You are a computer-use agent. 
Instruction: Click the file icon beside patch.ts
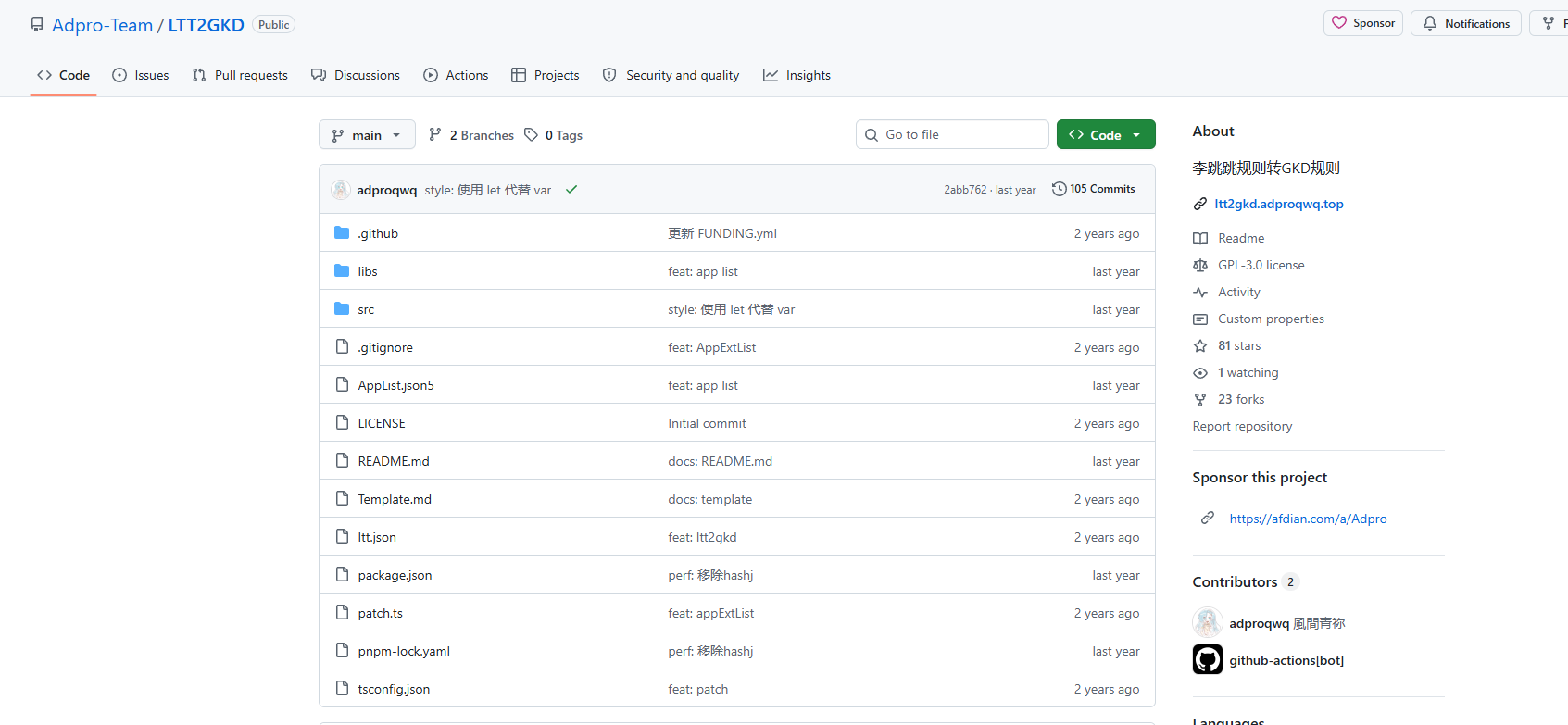342,612
